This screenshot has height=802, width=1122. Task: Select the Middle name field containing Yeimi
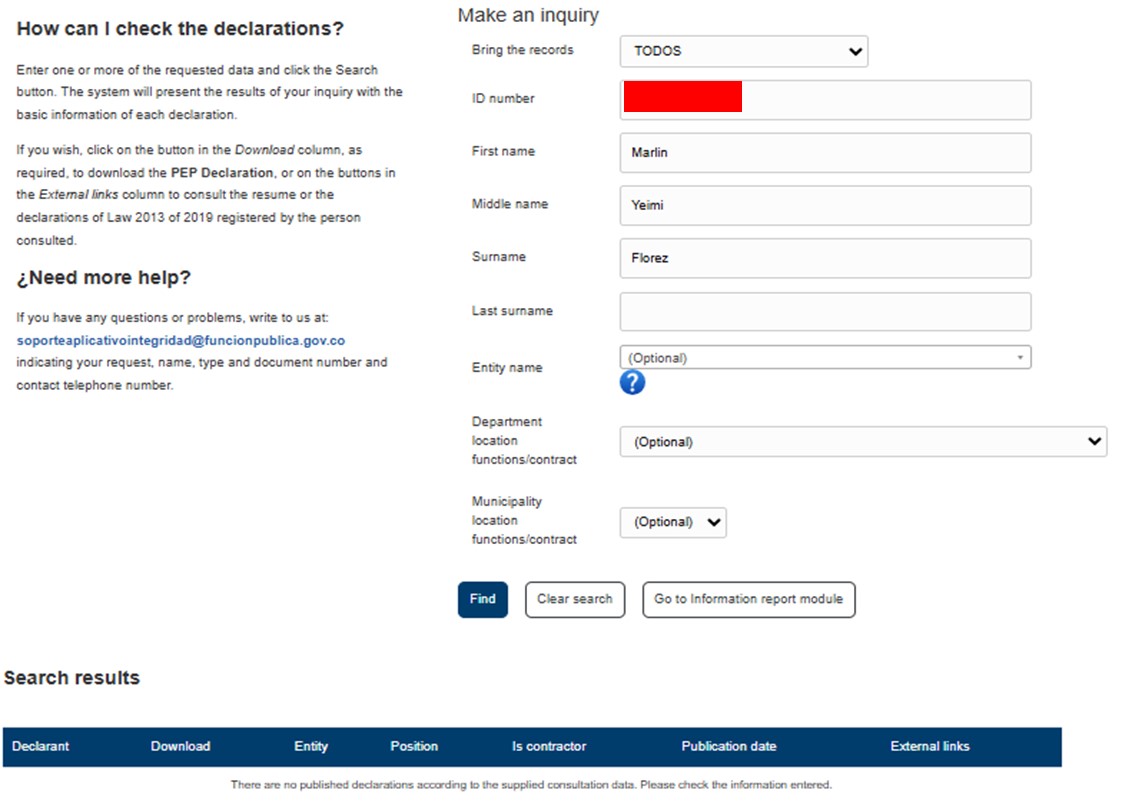coord(824,206)
